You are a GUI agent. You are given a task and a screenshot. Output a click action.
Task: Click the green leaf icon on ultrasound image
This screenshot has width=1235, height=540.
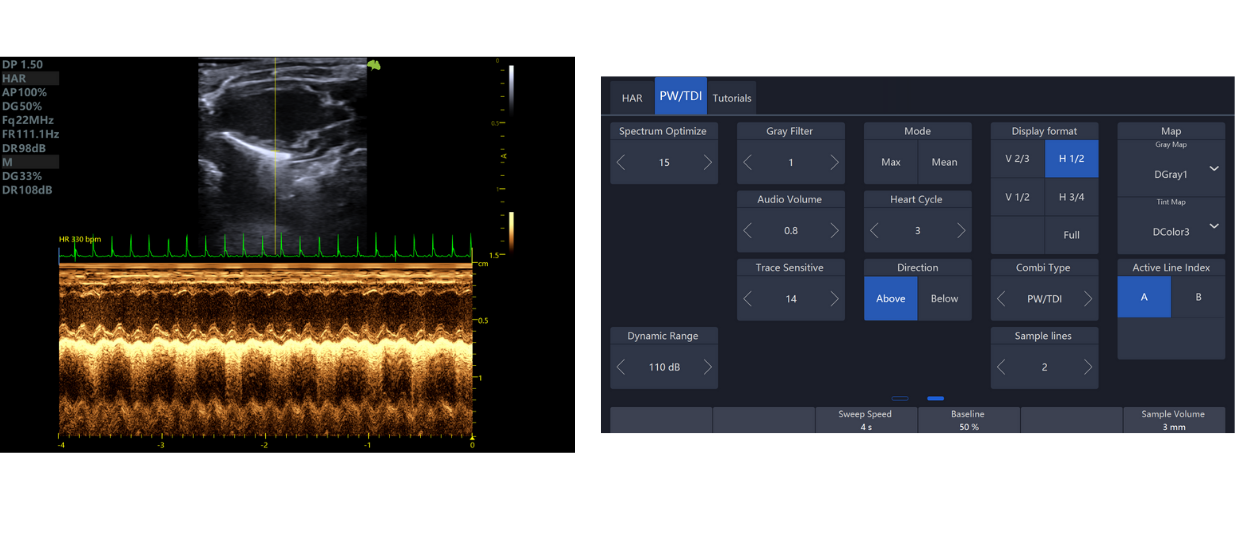coord(374,65)
